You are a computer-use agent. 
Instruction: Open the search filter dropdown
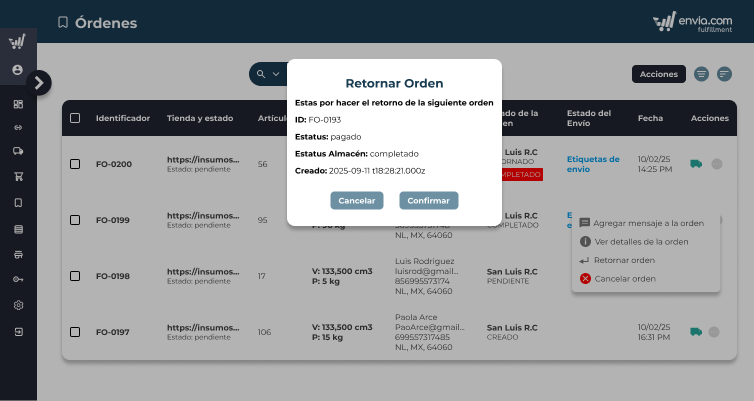(x=267, y=74)
